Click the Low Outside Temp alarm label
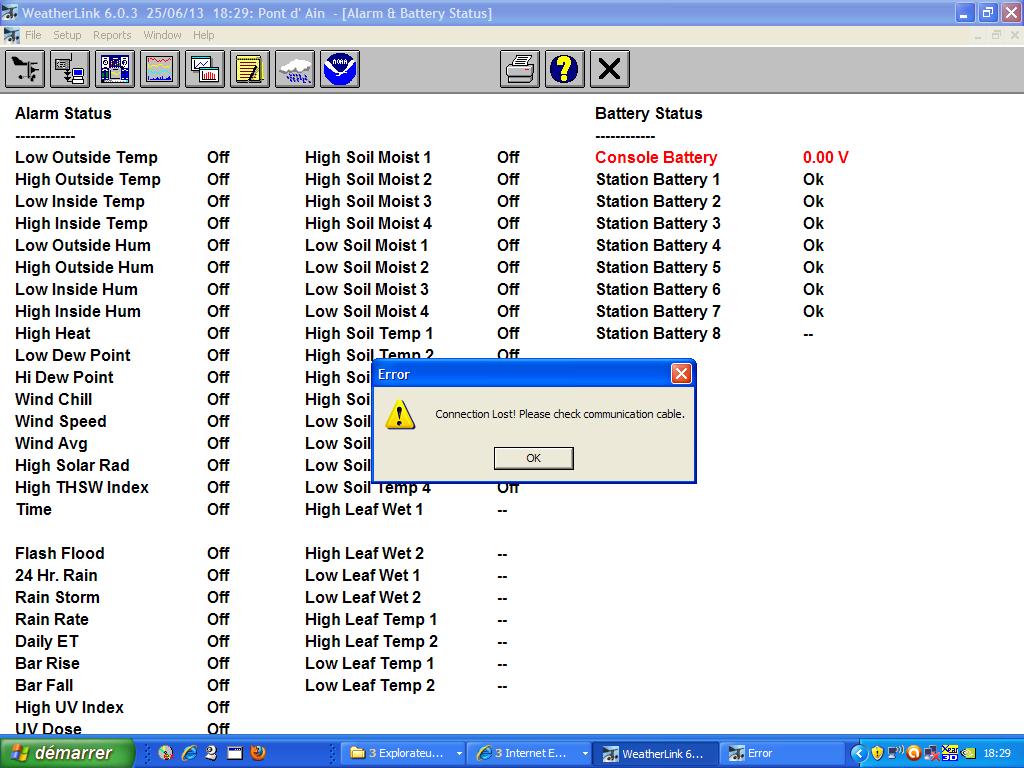Image resolution: width=1024 pixels, height=768 pixels. (86, 157)
